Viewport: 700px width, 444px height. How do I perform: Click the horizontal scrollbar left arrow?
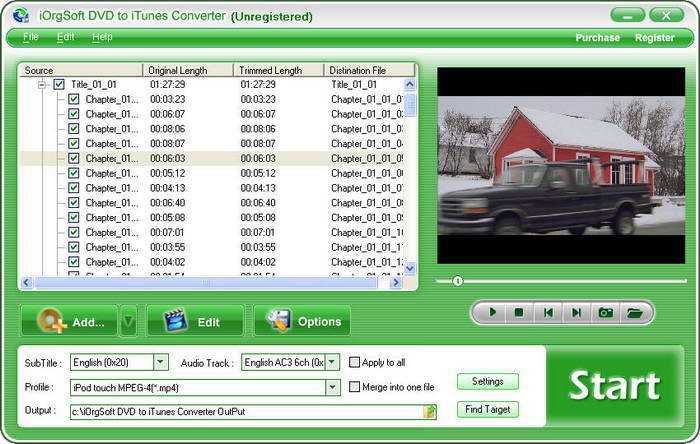[x=27, y=282]
